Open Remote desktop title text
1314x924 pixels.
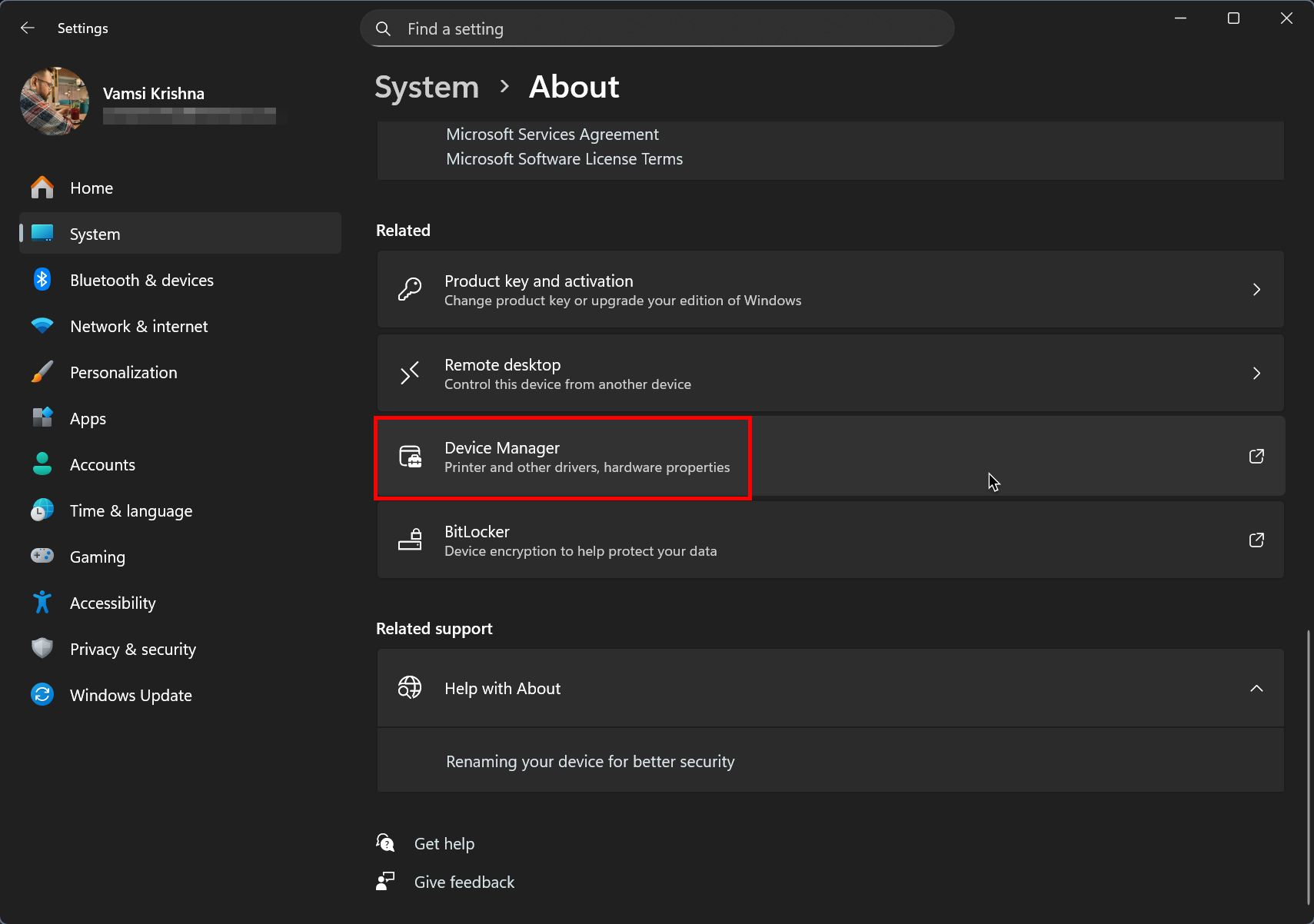click(x=502, y=365)
